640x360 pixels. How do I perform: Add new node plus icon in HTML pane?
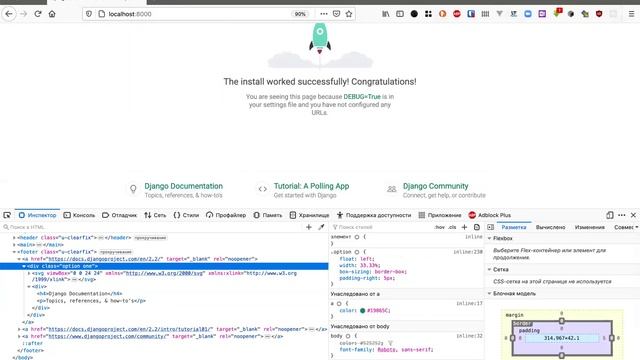[x=309, y=227]
